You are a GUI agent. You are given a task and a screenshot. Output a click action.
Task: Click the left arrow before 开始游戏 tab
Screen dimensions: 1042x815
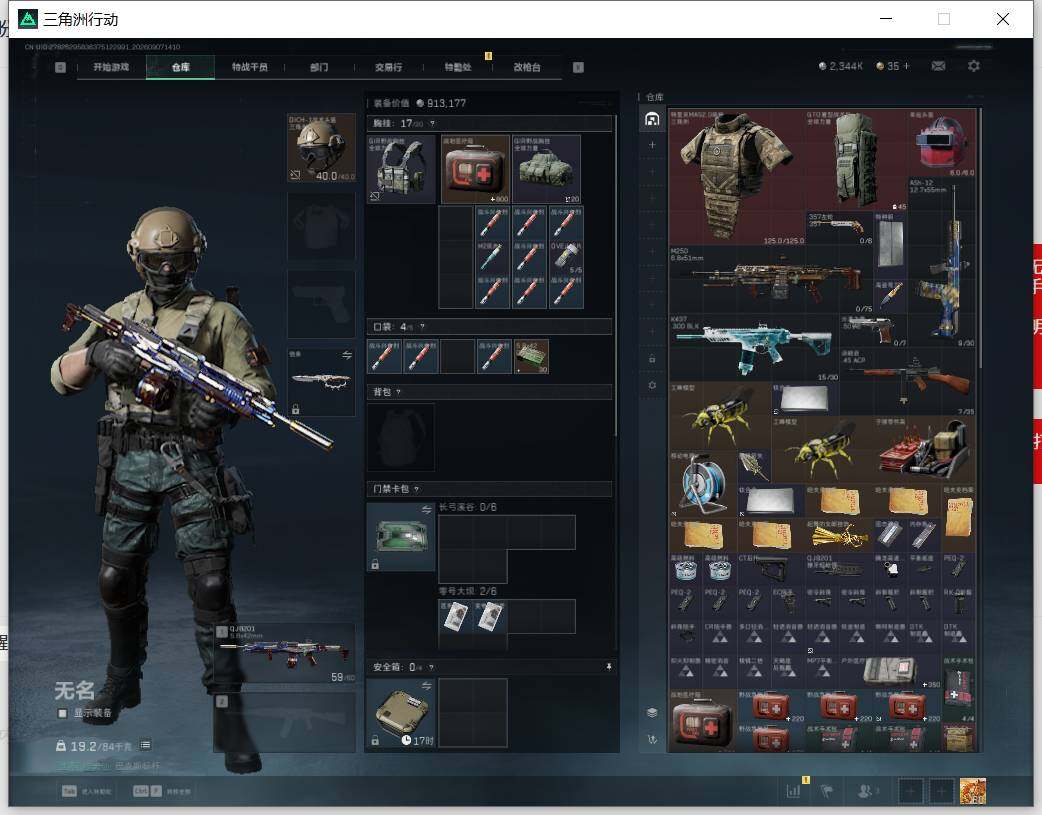(60, 67)
